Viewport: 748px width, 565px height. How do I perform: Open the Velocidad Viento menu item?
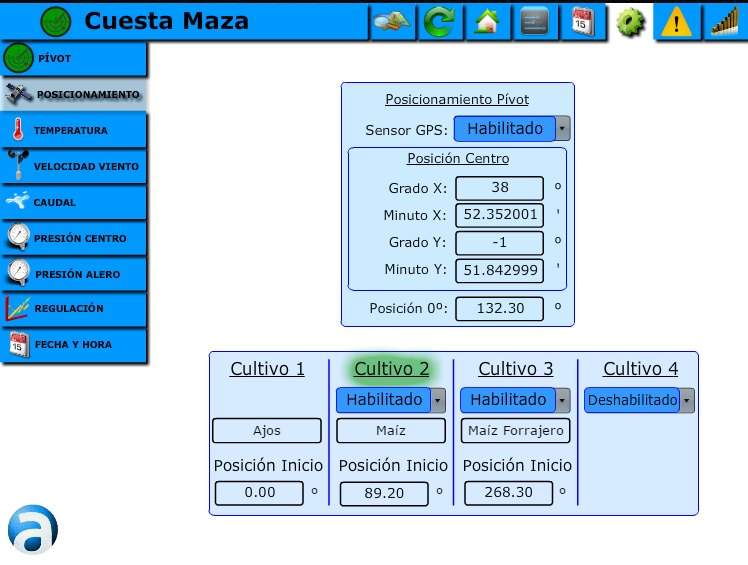[73, 166]
